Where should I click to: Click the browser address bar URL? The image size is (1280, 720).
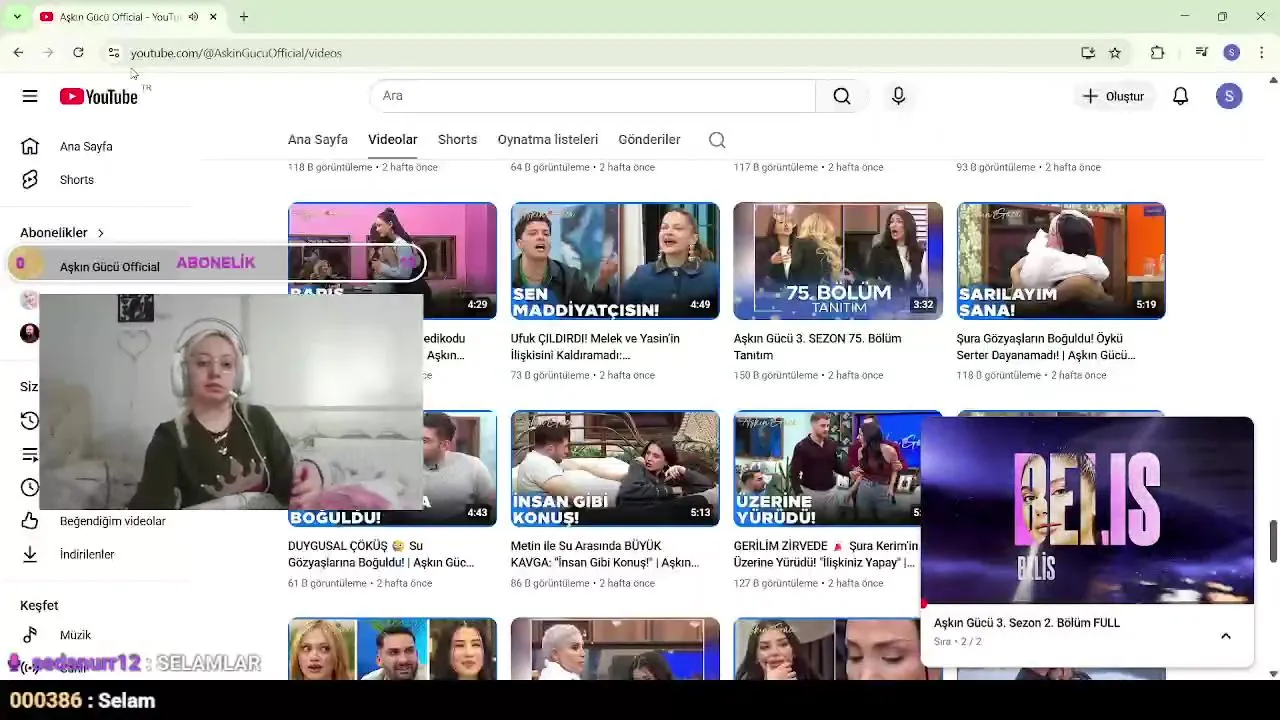[x=236, y=53]
